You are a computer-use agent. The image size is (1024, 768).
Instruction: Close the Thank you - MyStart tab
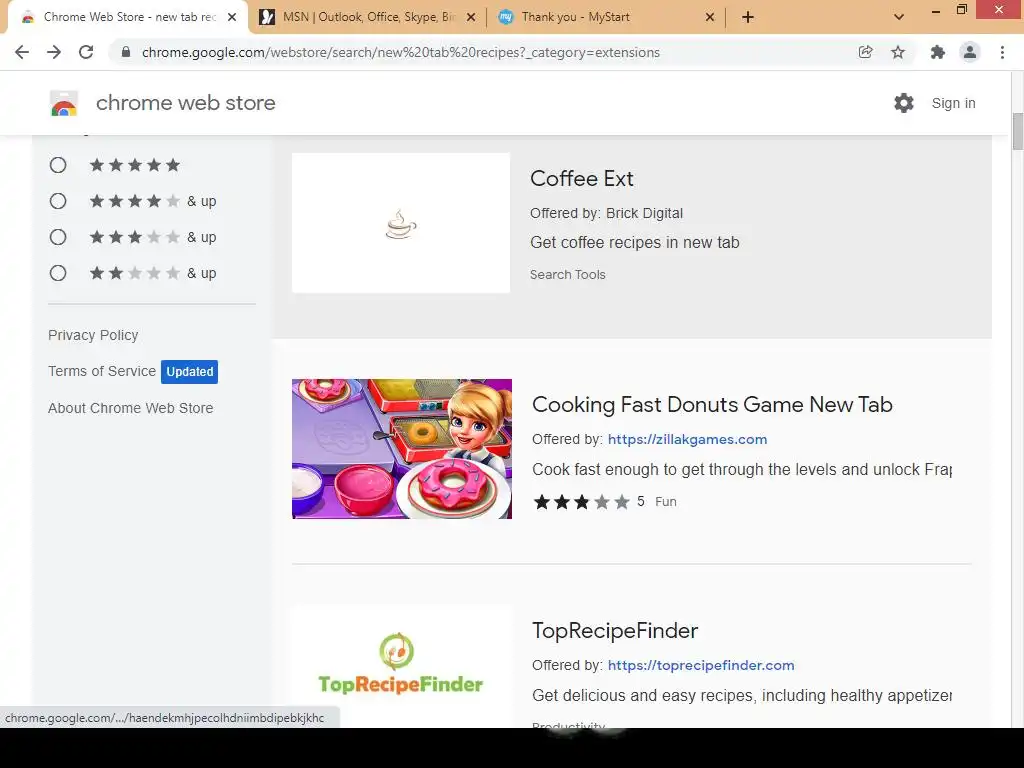coord(710,17)
